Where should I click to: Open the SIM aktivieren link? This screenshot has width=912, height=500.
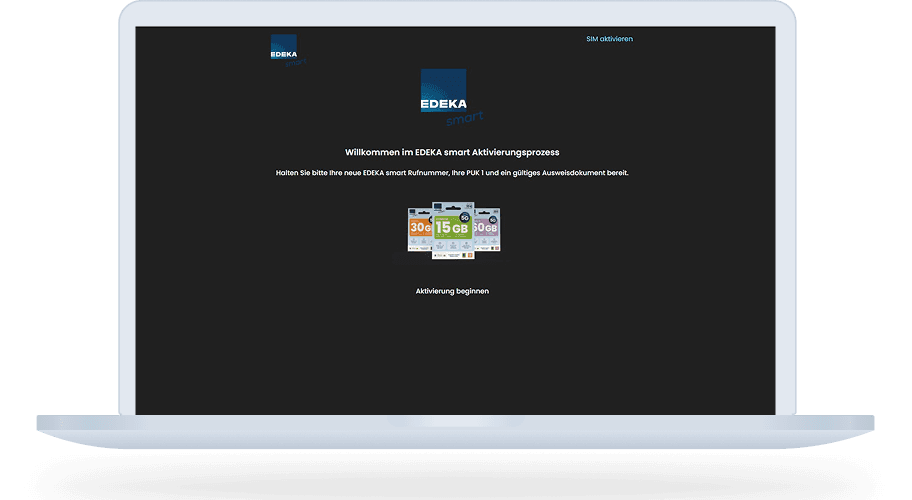[x=609, y=39]
